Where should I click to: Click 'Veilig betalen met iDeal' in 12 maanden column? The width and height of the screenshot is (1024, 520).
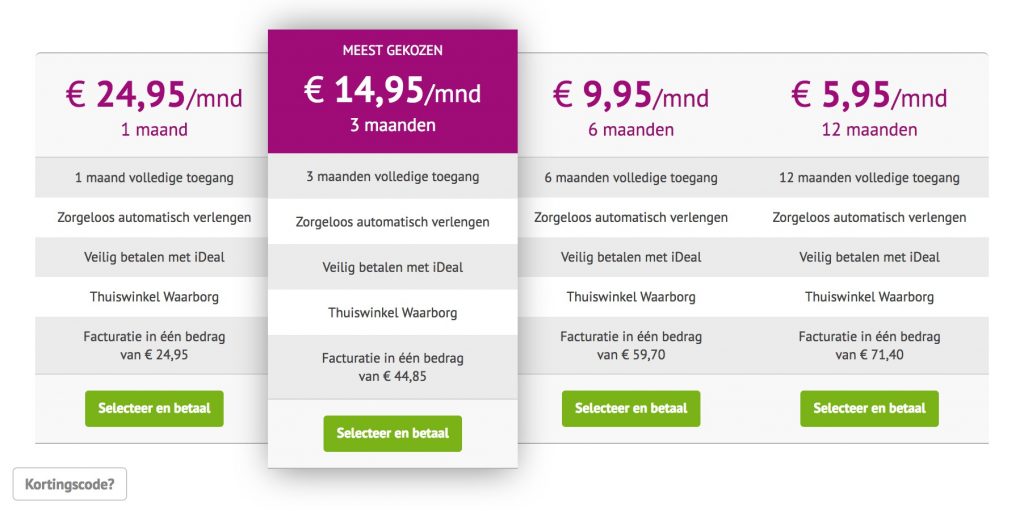[x=869, y=257]
